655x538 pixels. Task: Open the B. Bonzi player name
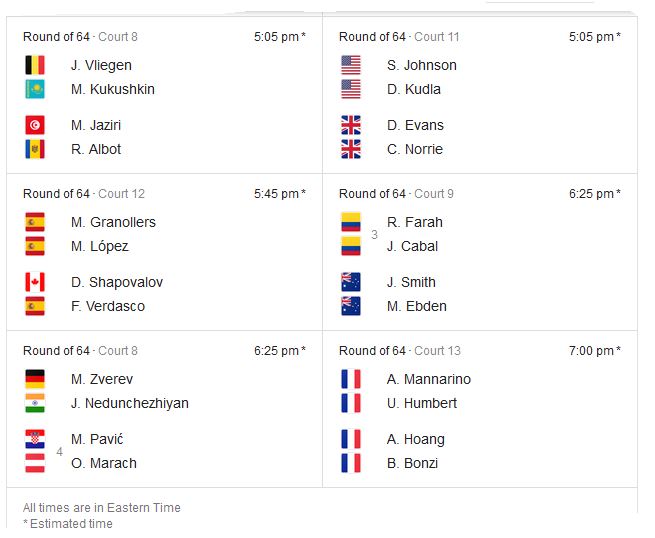412,463
